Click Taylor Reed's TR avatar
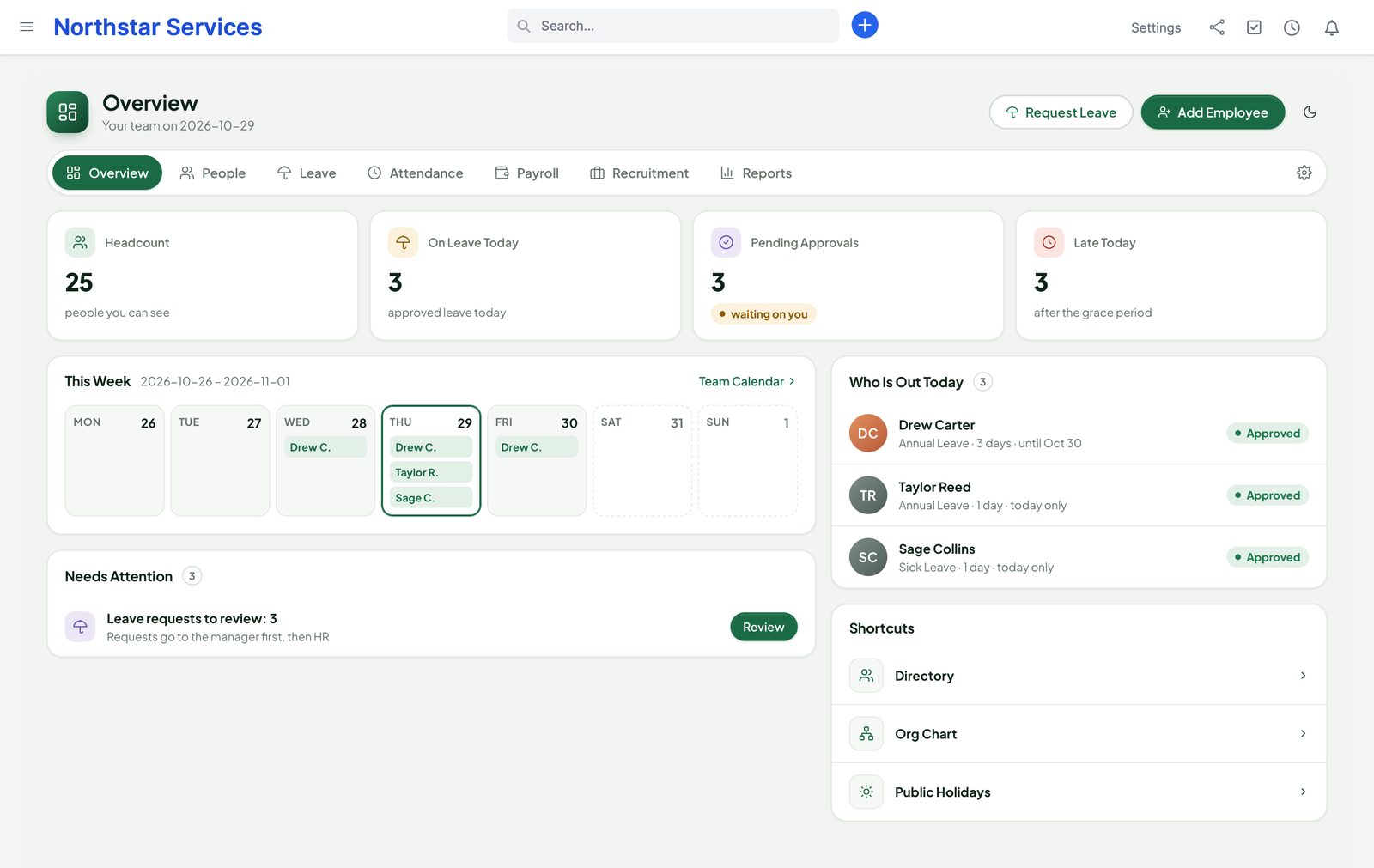Screen dimensions: 1374x868 (x=868, y=495)
